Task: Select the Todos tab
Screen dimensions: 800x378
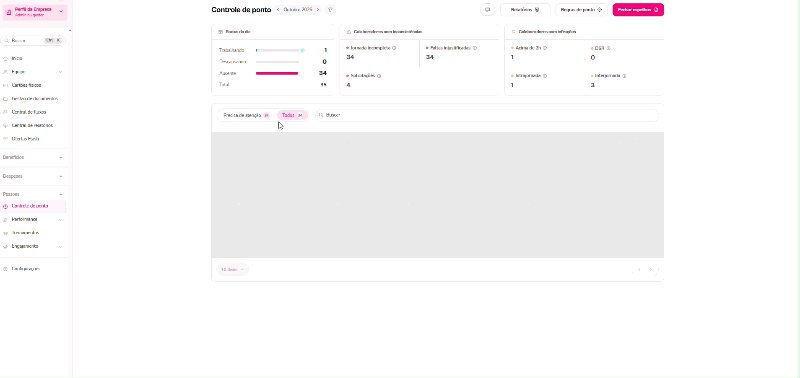Action: [x=292, y=115]
